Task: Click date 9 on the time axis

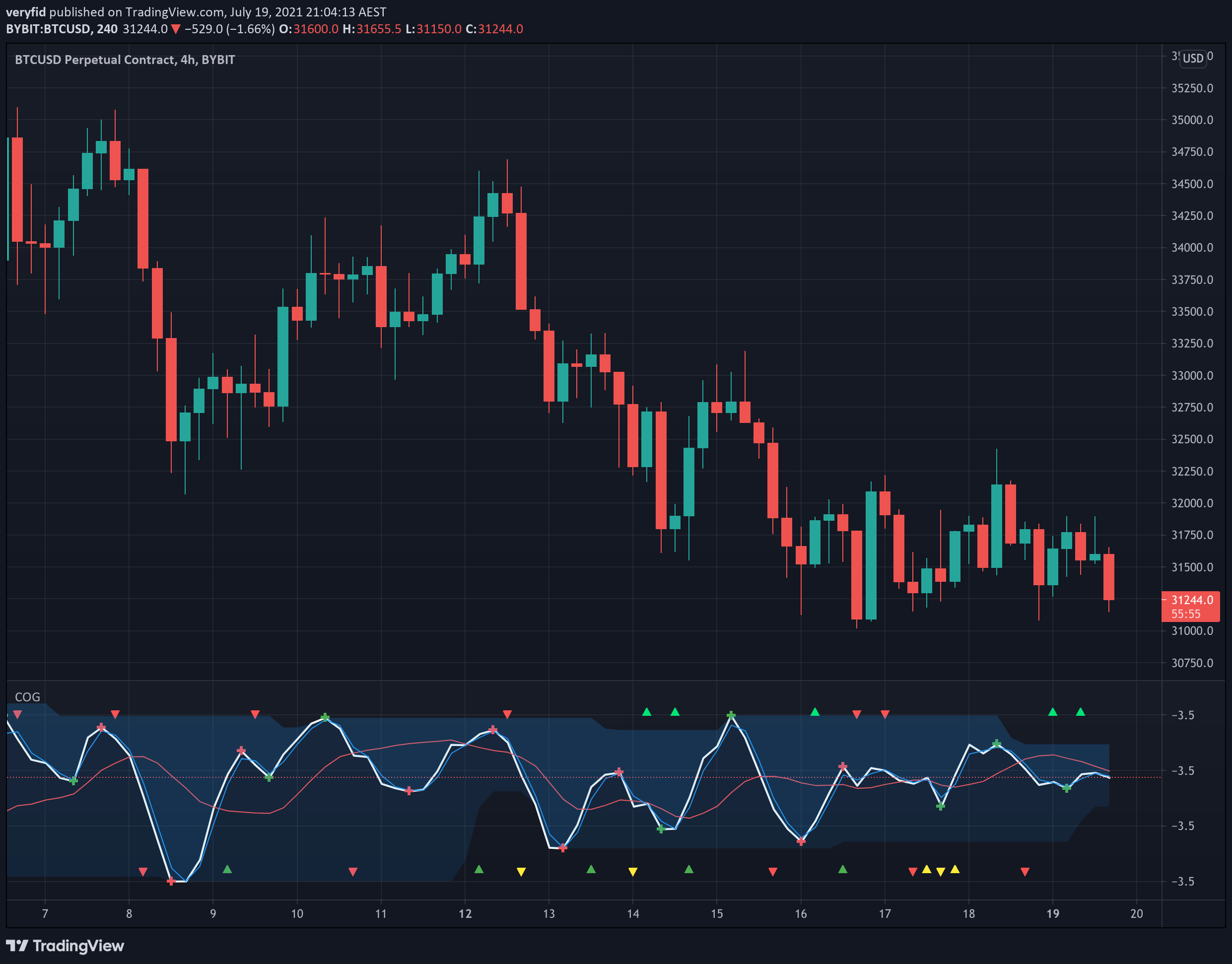Action: (x=213, y=914)
